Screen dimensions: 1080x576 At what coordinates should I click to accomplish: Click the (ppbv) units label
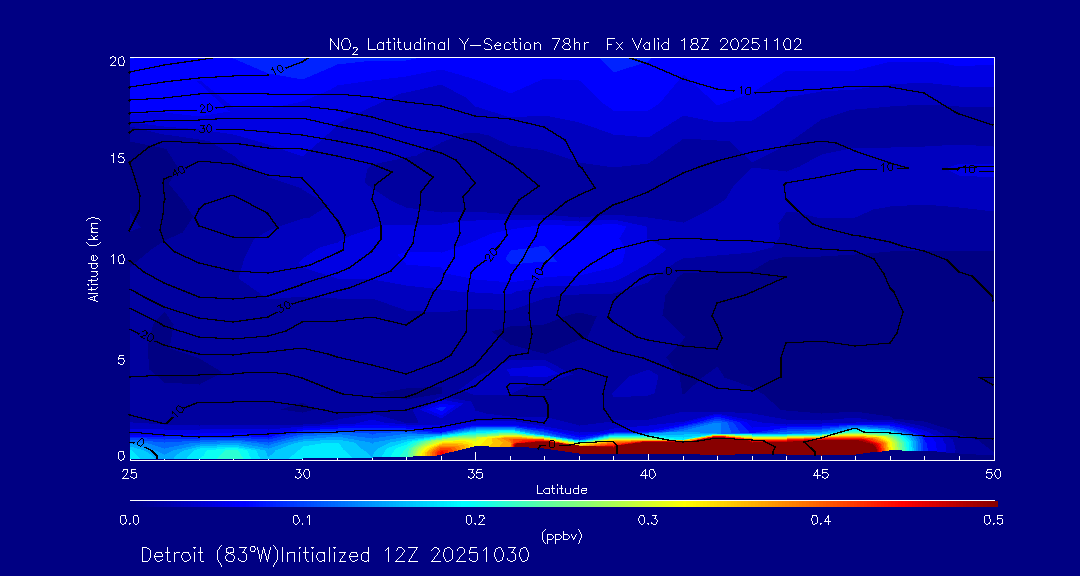(561, 536)
